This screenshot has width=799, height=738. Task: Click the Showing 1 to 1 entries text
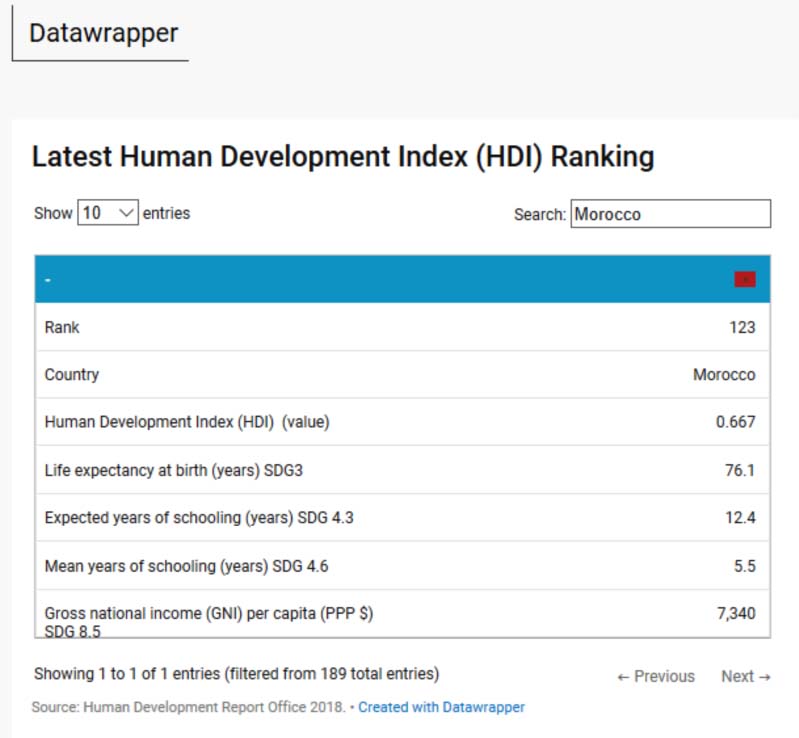pos(236,673)
